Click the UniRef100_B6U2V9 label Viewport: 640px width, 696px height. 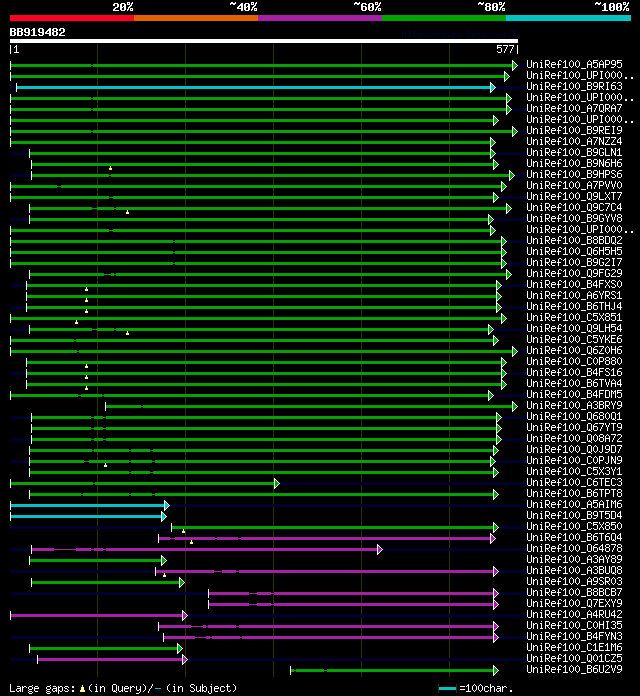click(x=574, y=669)
